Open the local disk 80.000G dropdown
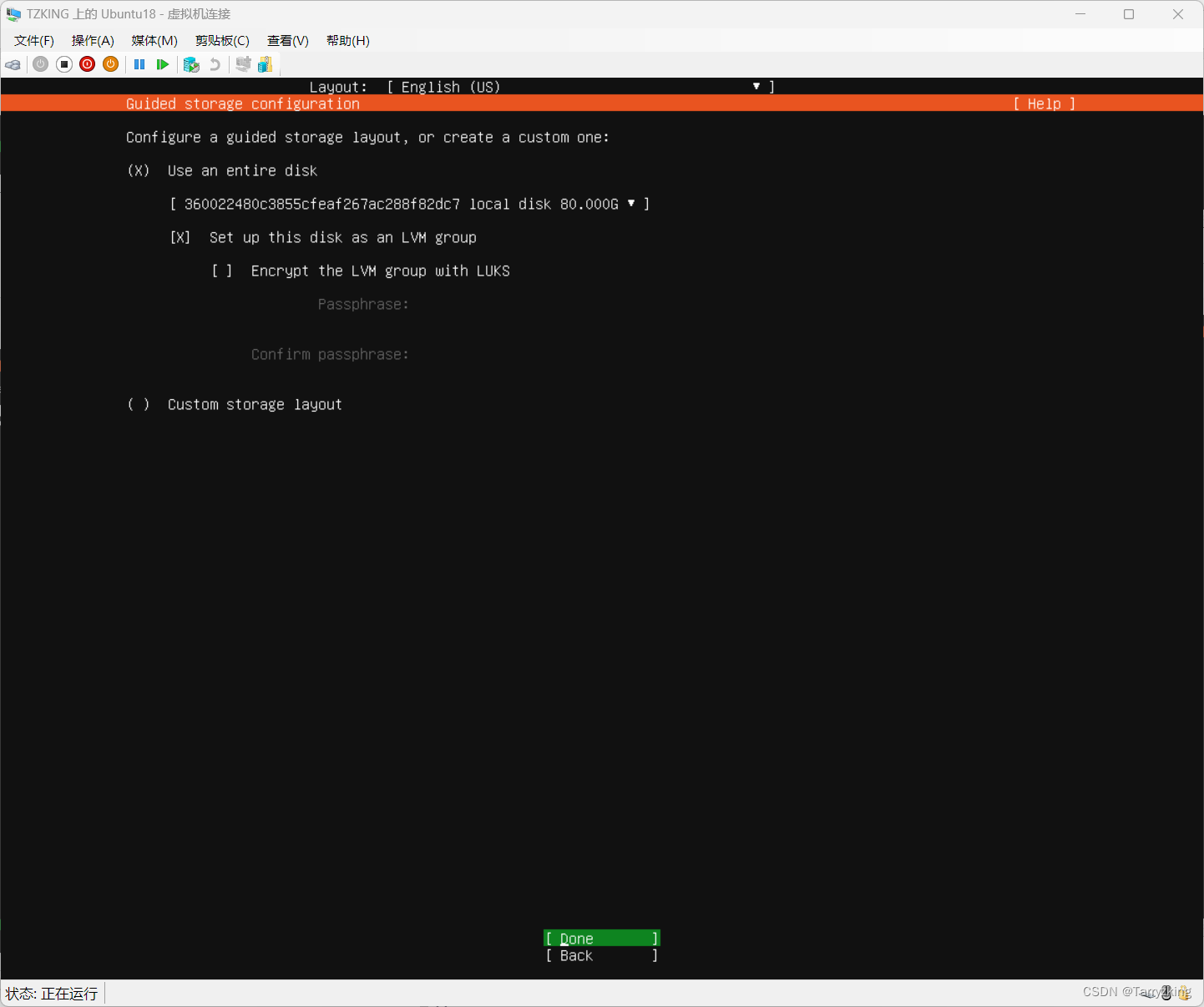1204x1007 pixels. pos(410,204)
